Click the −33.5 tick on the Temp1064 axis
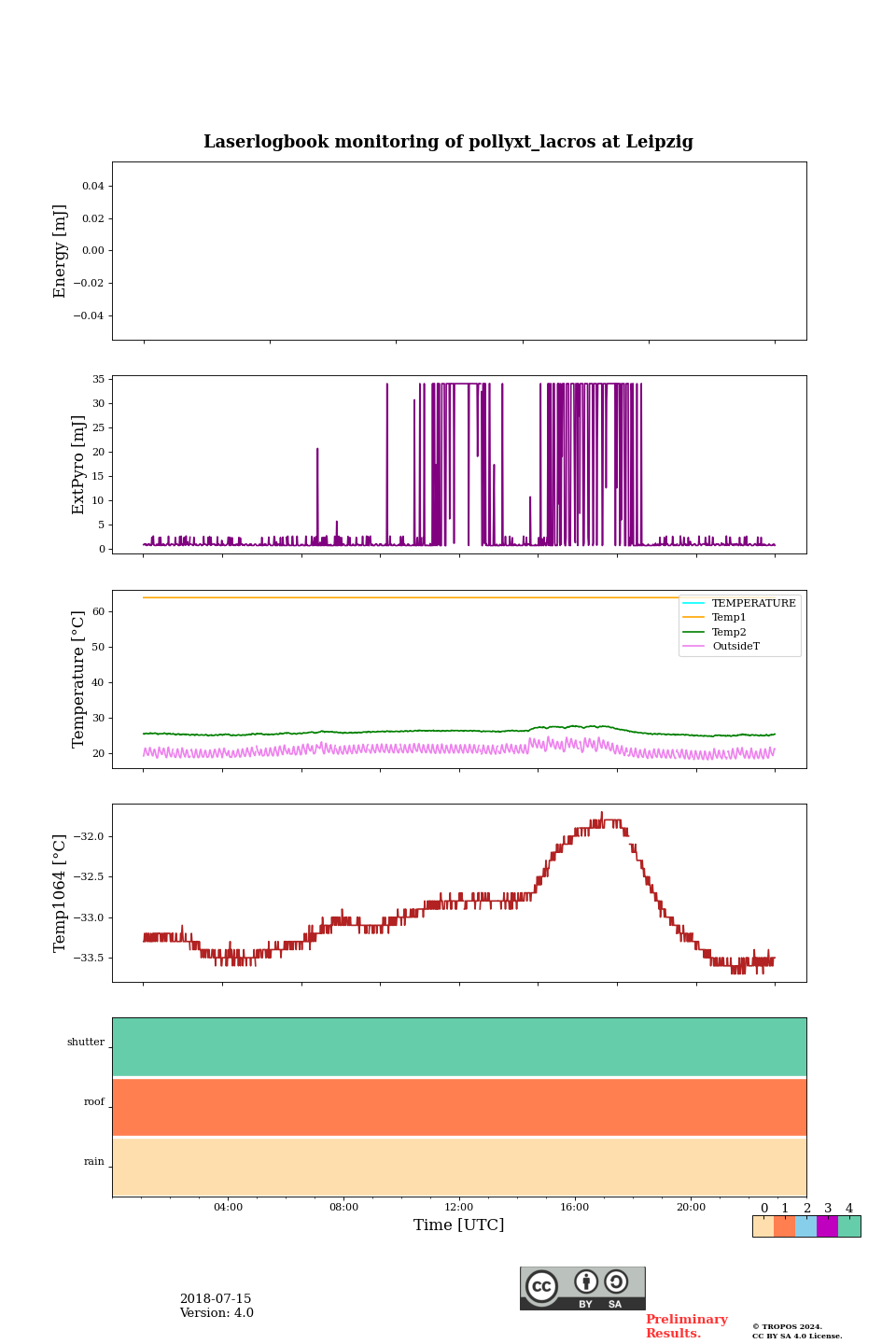 [x=90, y=959]
